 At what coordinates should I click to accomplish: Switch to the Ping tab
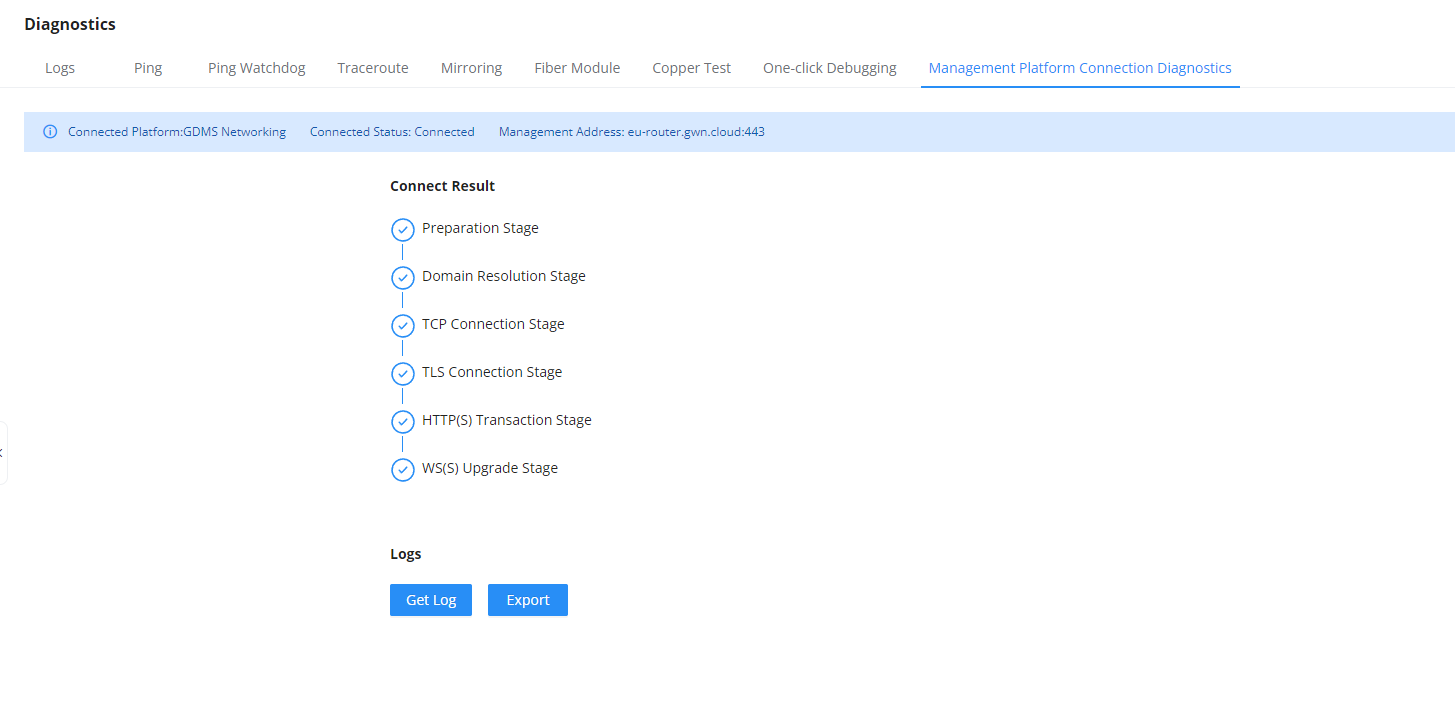tap(148, 68)
